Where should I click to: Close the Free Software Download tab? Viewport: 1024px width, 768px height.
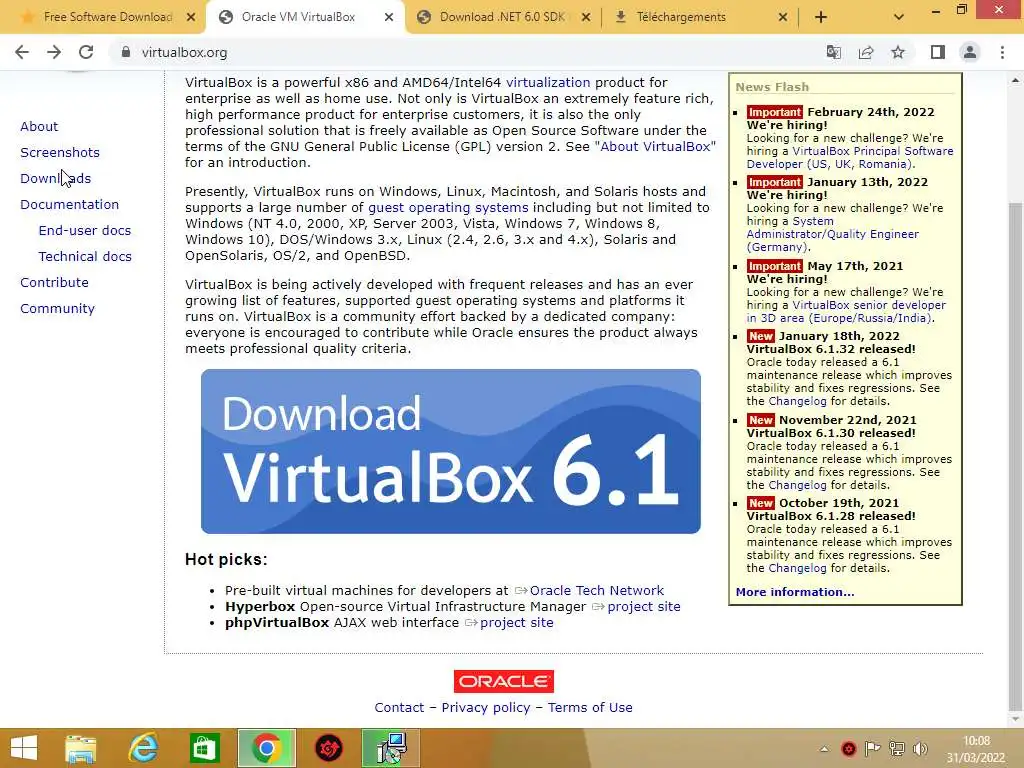191,17
